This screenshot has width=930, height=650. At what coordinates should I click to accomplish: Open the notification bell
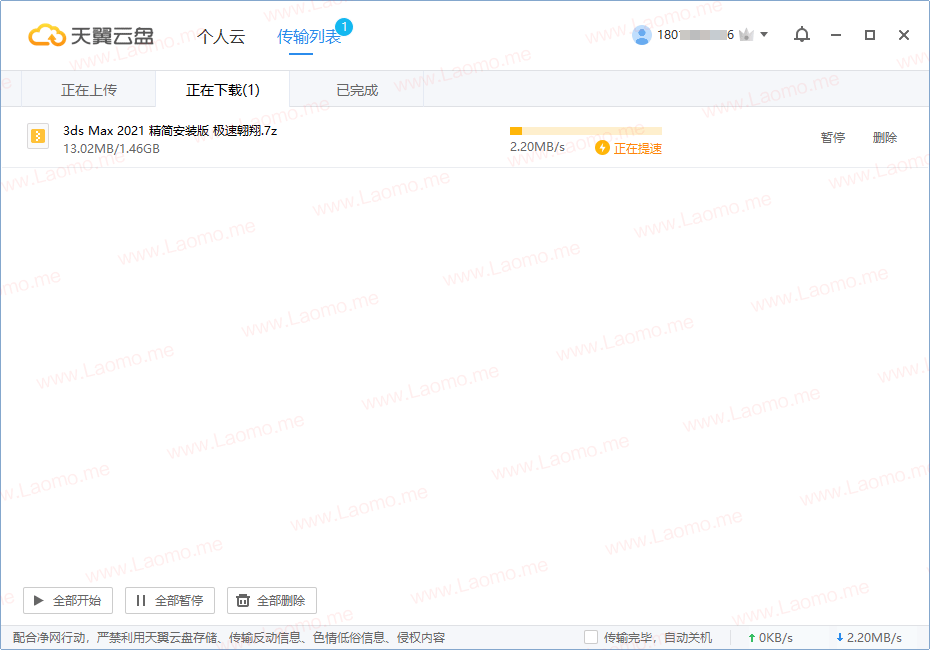[x=802, y=35]
